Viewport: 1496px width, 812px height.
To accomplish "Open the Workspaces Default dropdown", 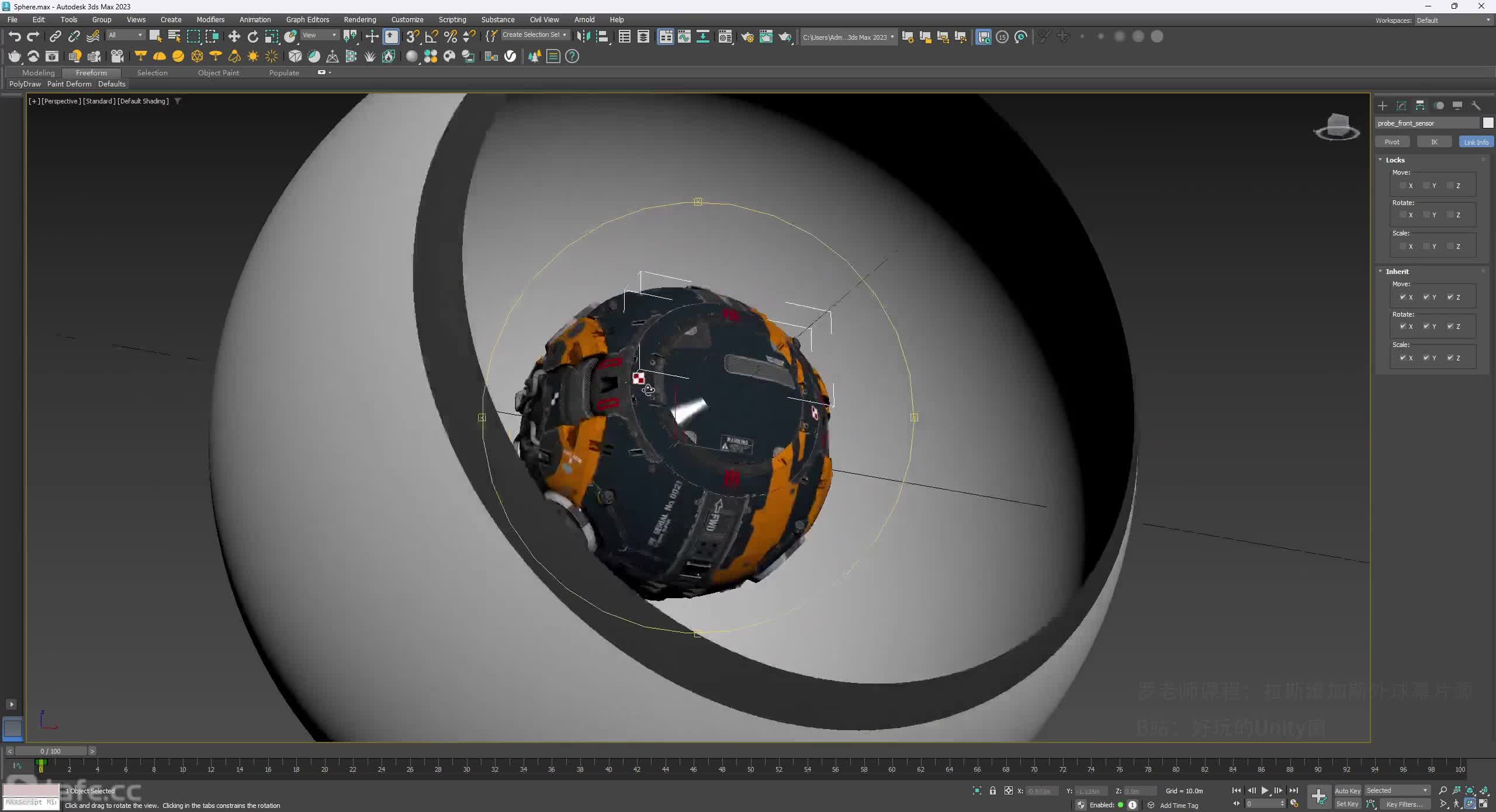I will coord(1453,20).
